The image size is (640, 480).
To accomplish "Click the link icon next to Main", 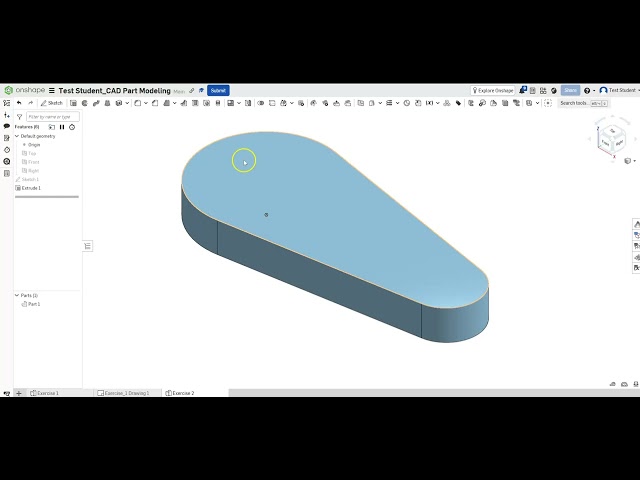I will tap(191, 91).
